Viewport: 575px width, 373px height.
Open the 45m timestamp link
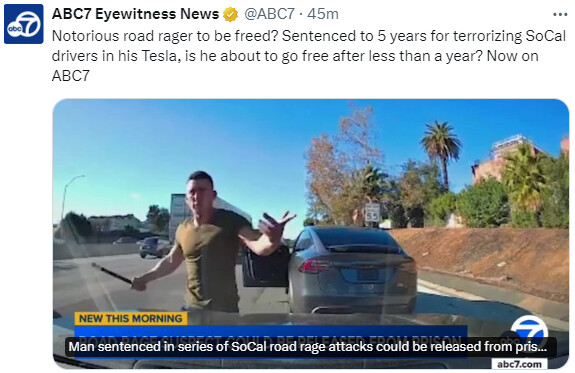coord(323,14)
